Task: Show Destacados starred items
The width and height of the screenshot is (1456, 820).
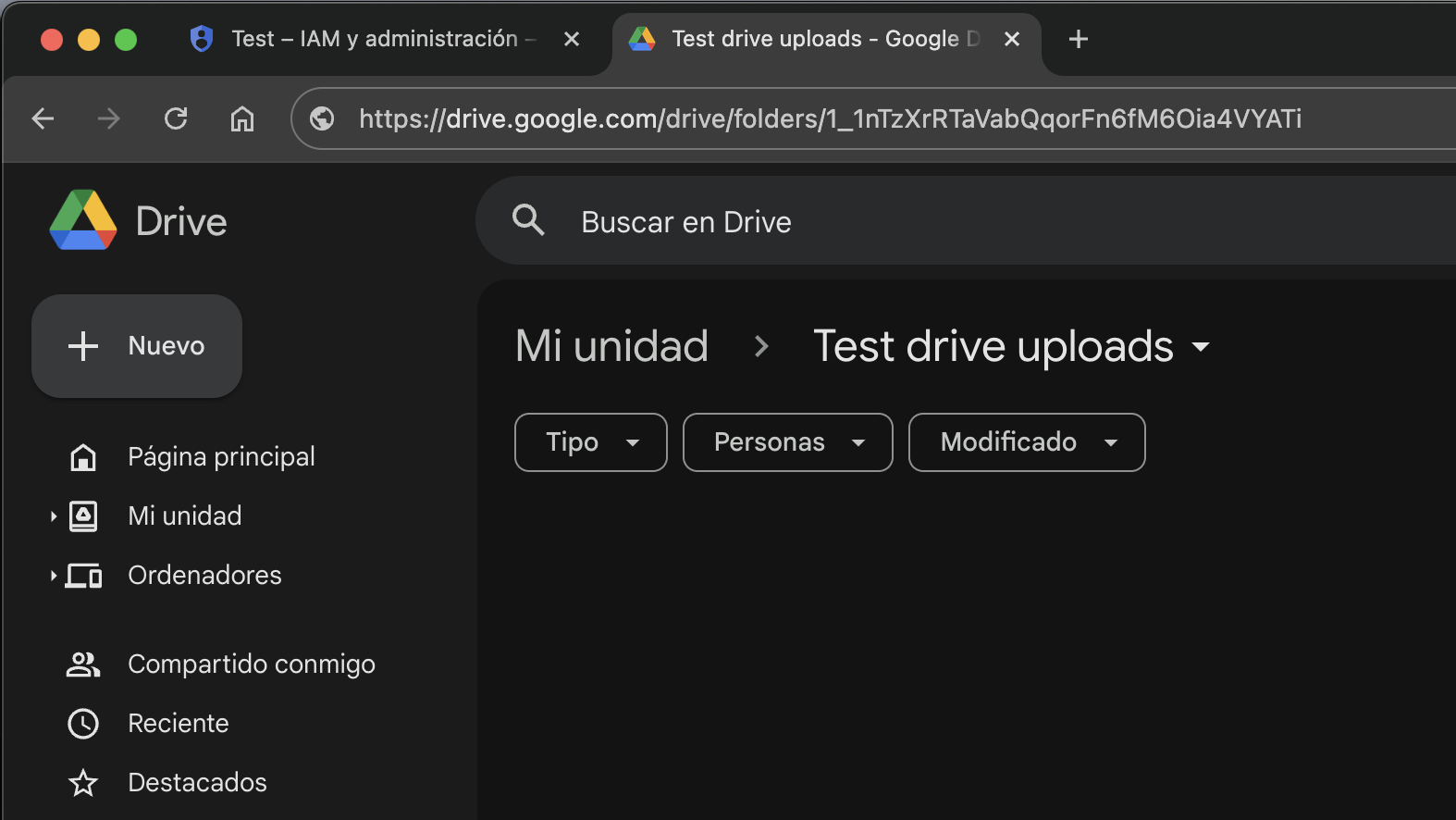Action: [197, 782]
